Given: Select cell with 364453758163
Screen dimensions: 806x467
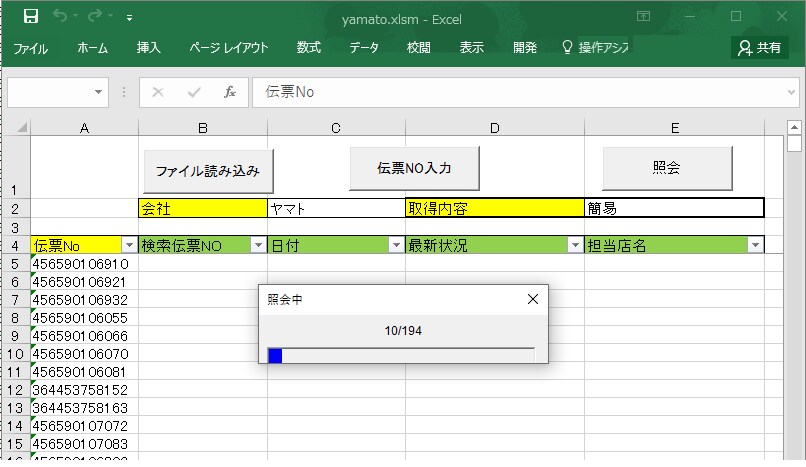Looking at the screenshot, I should 84,408.
